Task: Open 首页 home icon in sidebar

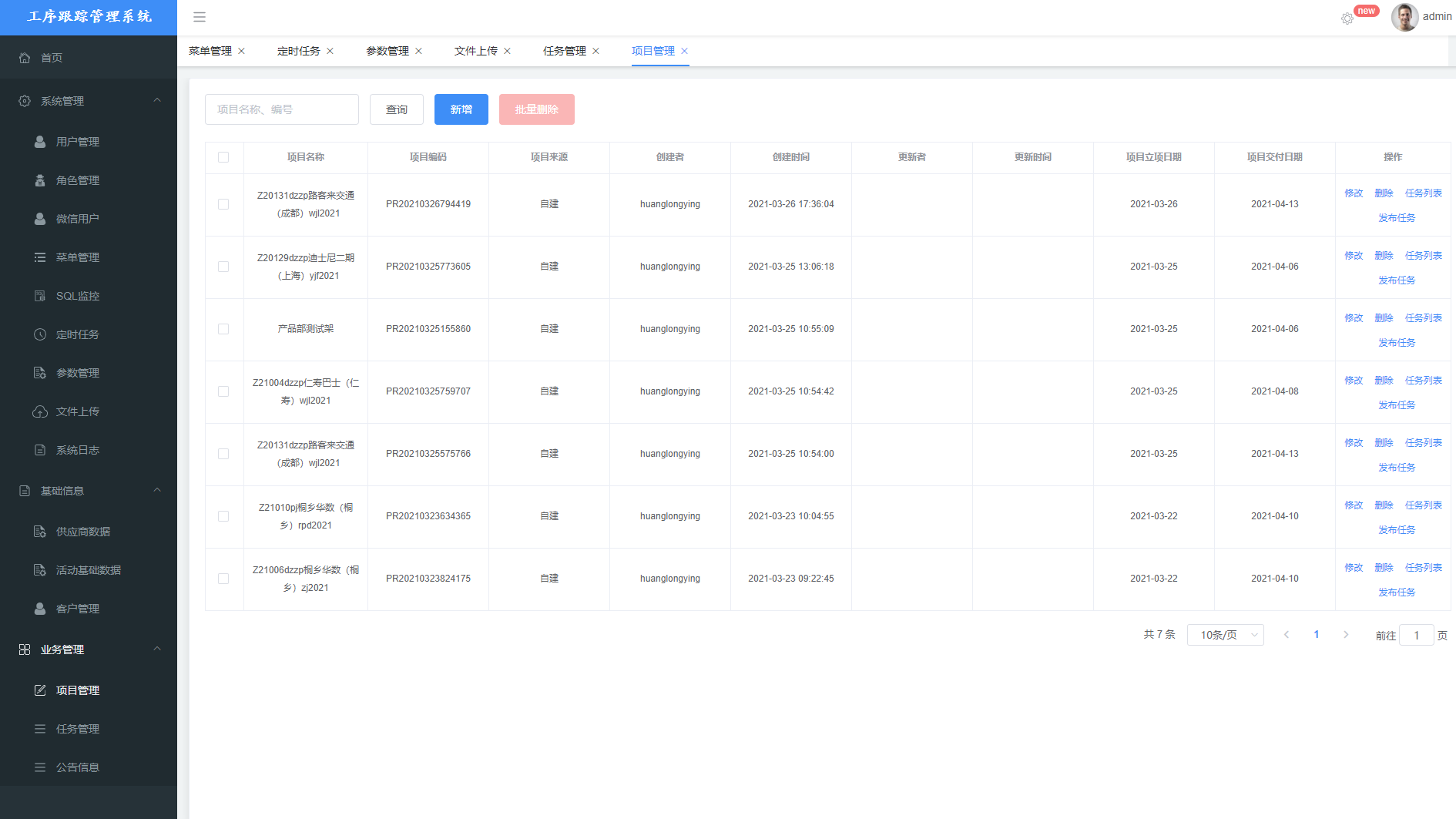Action: click(x=25, y=58)
